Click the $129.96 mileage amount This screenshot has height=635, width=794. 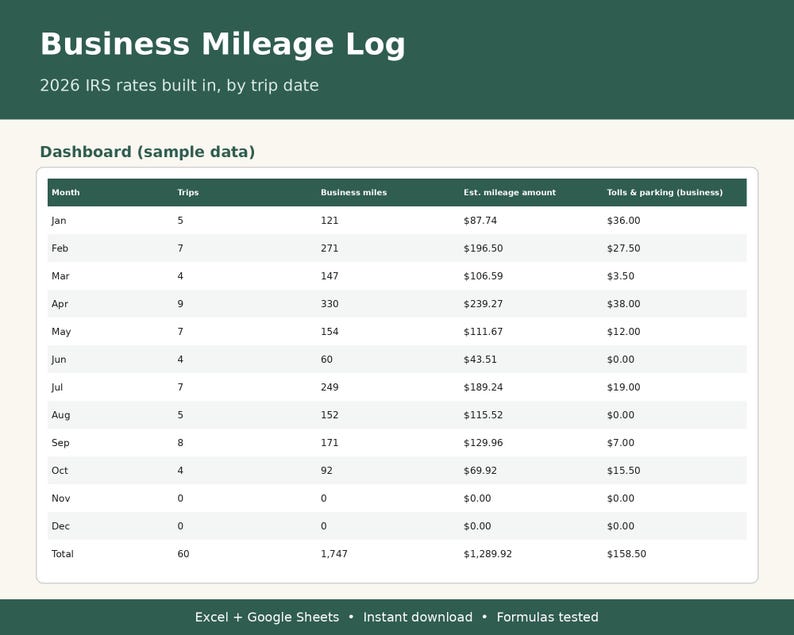point(483,443)
